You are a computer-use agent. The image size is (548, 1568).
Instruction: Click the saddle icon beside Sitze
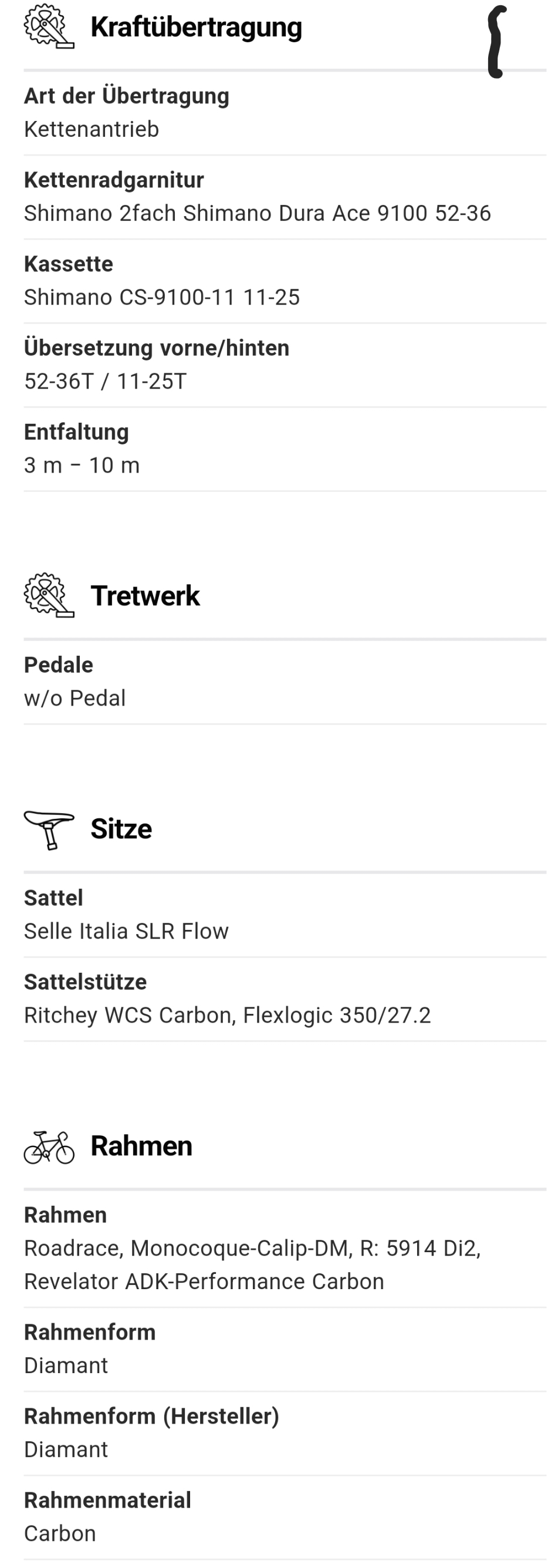click(x=48, y=829)
